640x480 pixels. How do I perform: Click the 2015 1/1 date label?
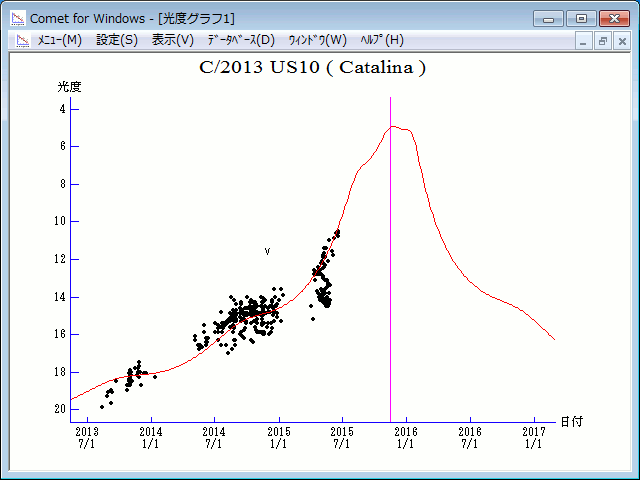279,438
